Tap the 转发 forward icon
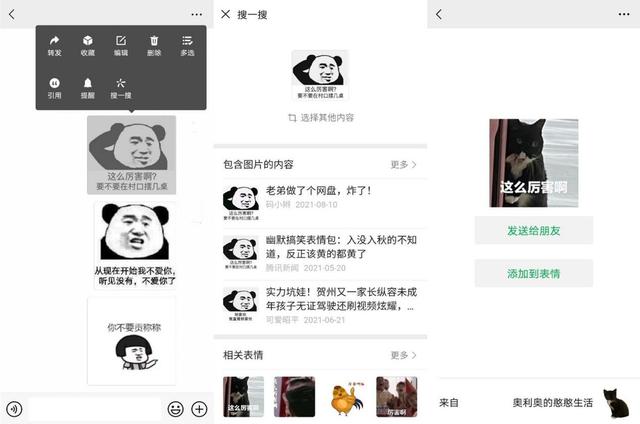This screenshot has height=424, width=640. (x=54, y=46)
